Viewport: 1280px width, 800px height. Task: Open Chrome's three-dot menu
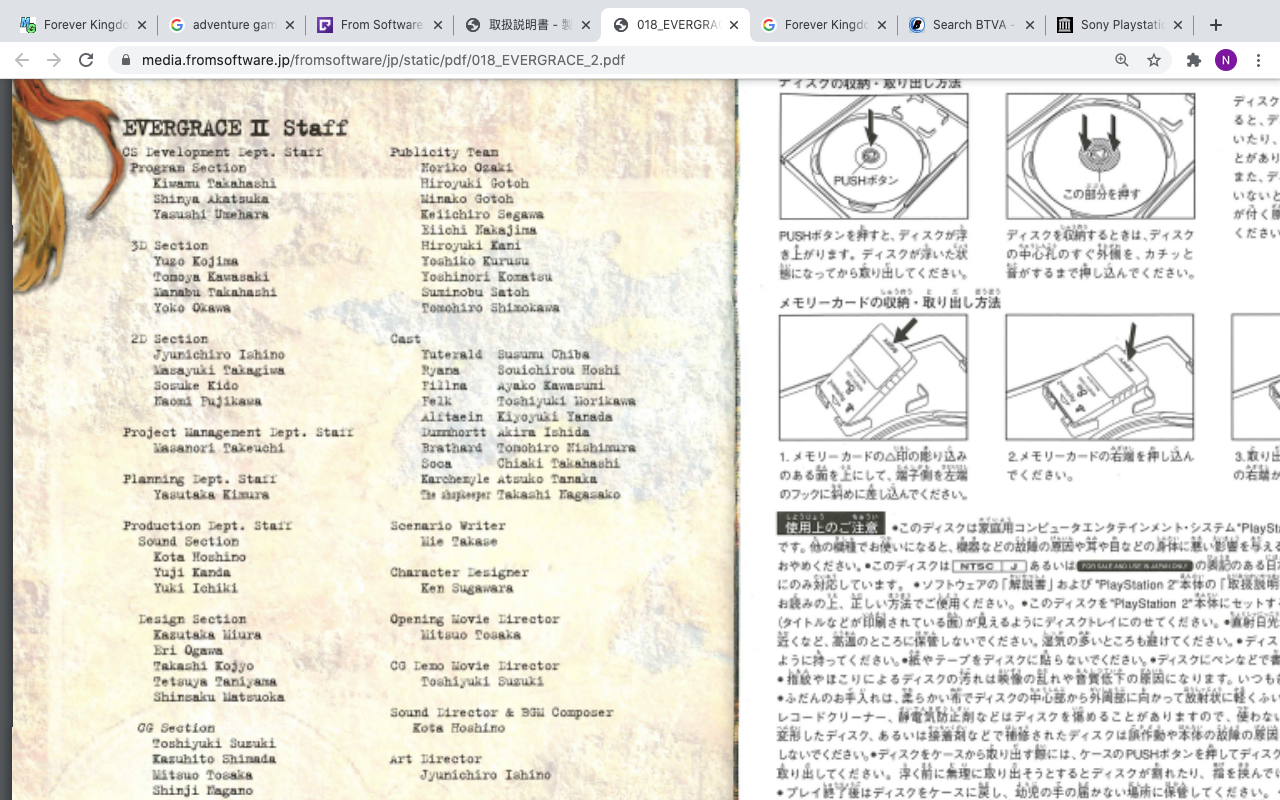[x=1258, y=60]
